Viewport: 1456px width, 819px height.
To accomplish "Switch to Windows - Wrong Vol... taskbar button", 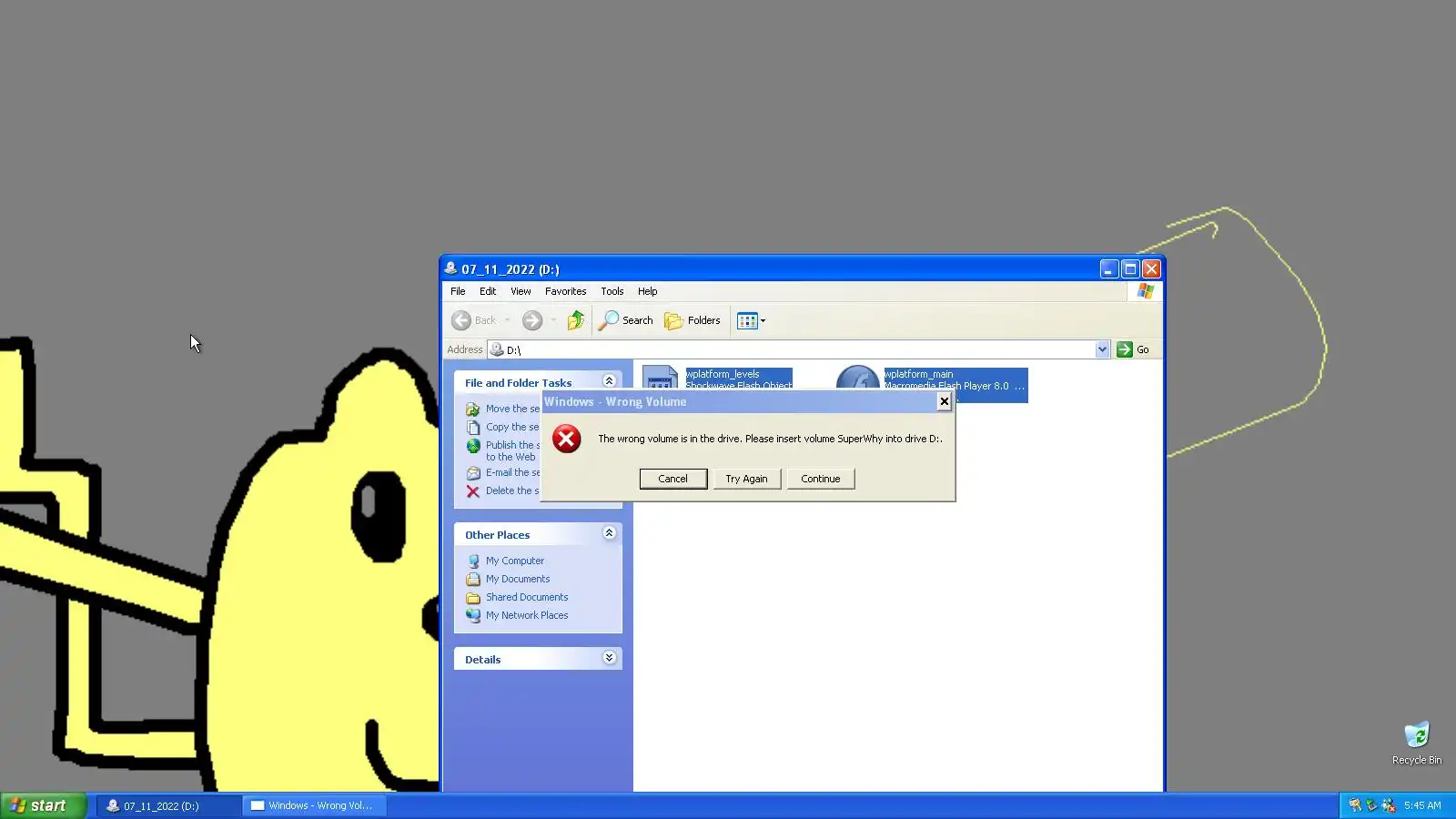I will pyautogui.click(x=315, y=805).
